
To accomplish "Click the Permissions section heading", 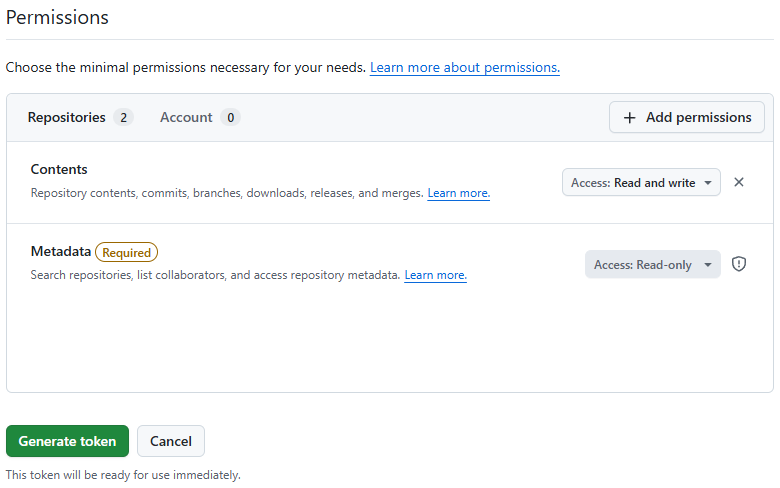I will pyautogui.click(x=57, y=18).
